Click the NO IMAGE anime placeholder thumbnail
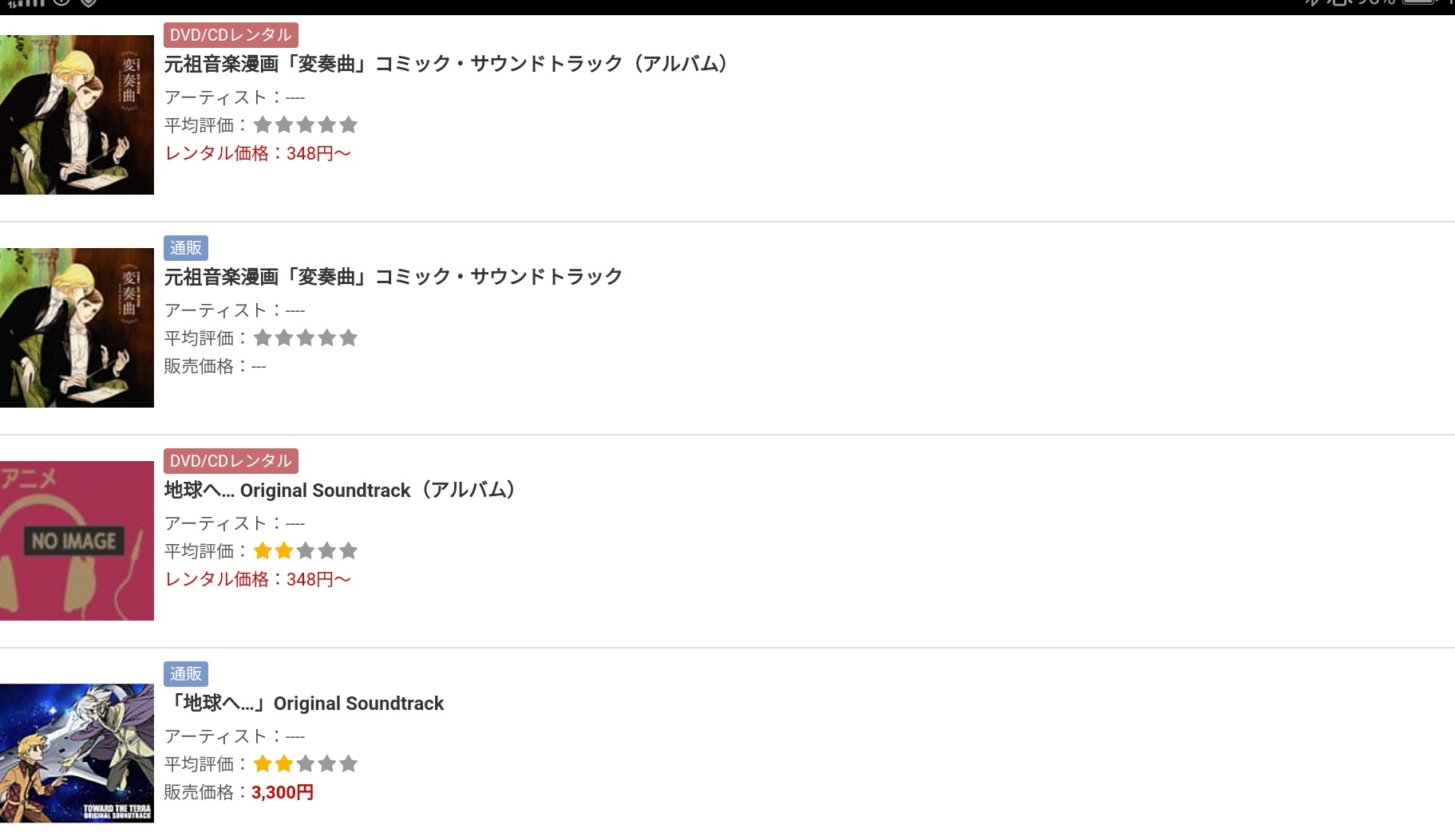Screen dimensions: 1455x840 pyautogui.click(x=77, y=541)
